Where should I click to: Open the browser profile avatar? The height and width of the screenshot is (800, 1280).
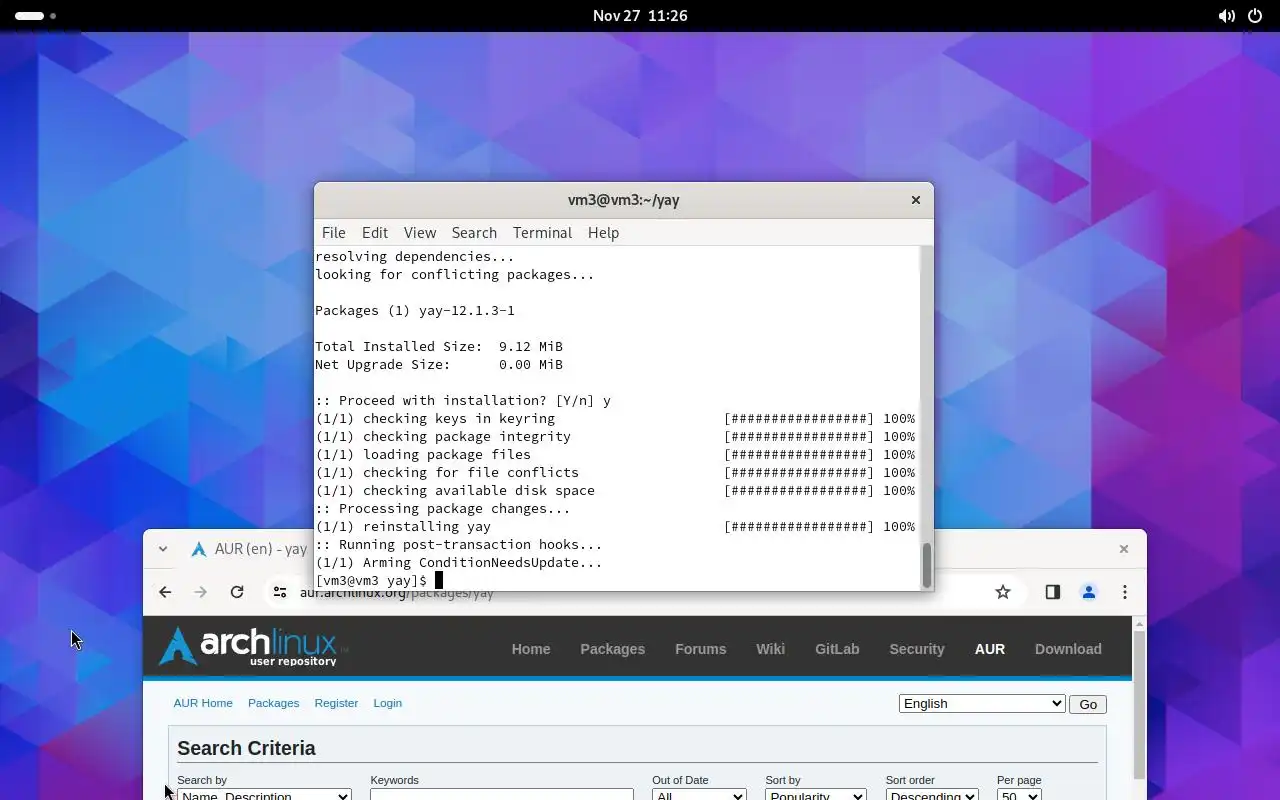(x=1089, y=592)
